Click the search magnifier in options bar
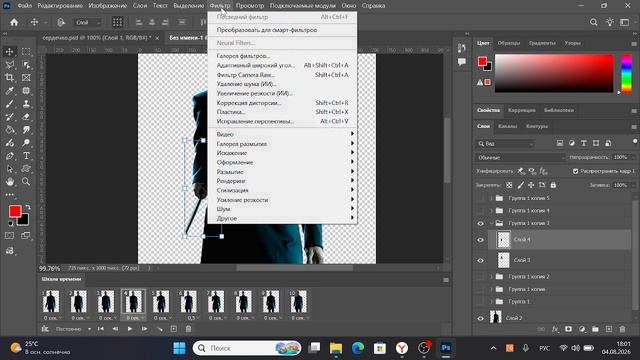 [x=593, y=22]
